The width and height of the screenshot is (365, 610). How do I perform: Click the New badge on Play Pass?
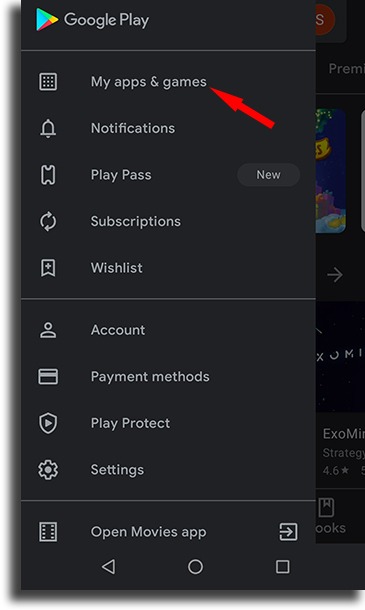coord(268,175)
